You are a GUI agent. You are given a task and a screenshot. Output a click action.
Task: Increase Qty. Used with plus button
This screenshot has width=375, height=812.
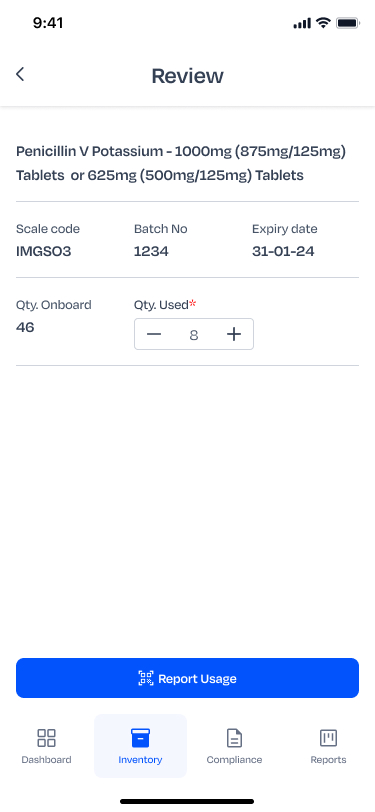234,335
